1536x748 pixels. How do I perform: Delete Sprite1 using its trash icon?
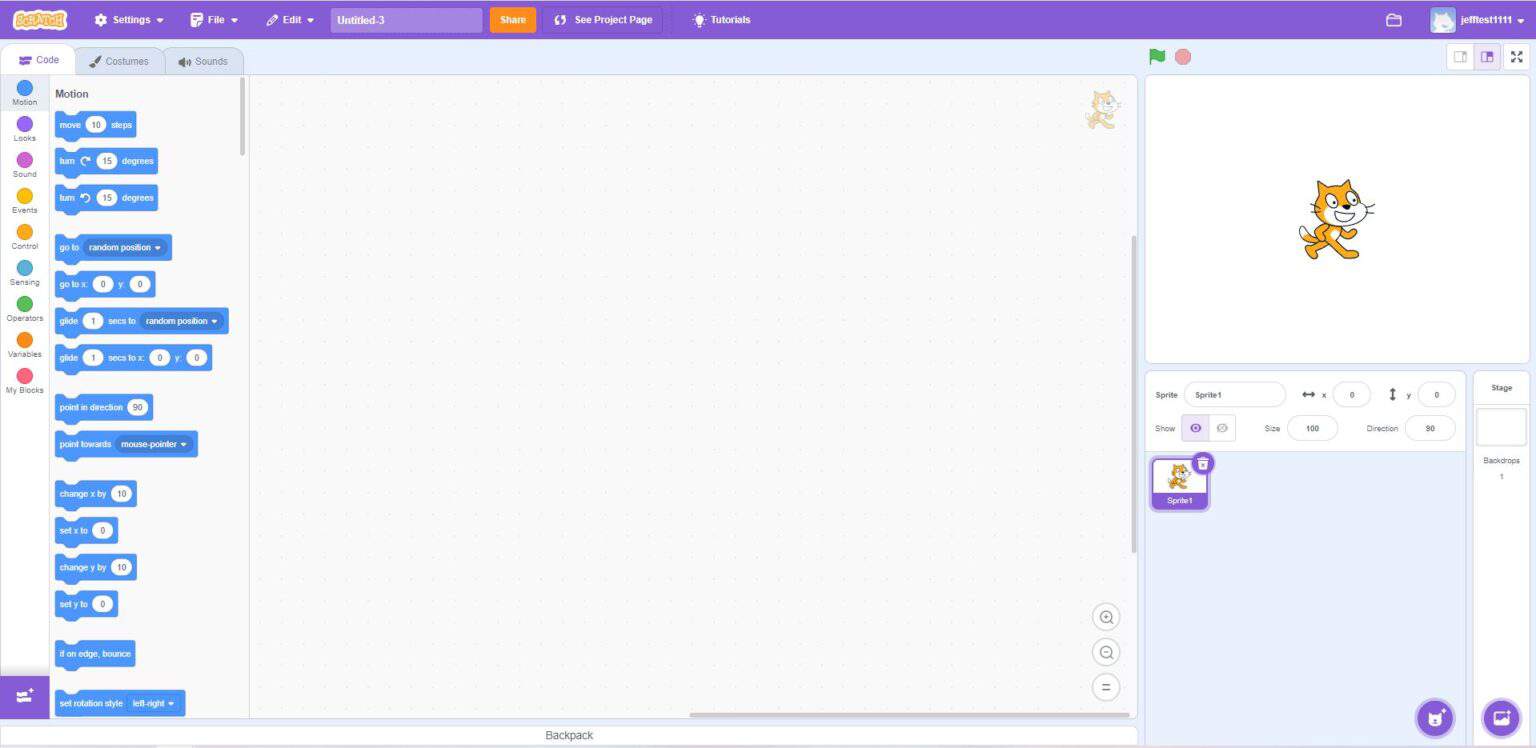tap(1202, 463)
